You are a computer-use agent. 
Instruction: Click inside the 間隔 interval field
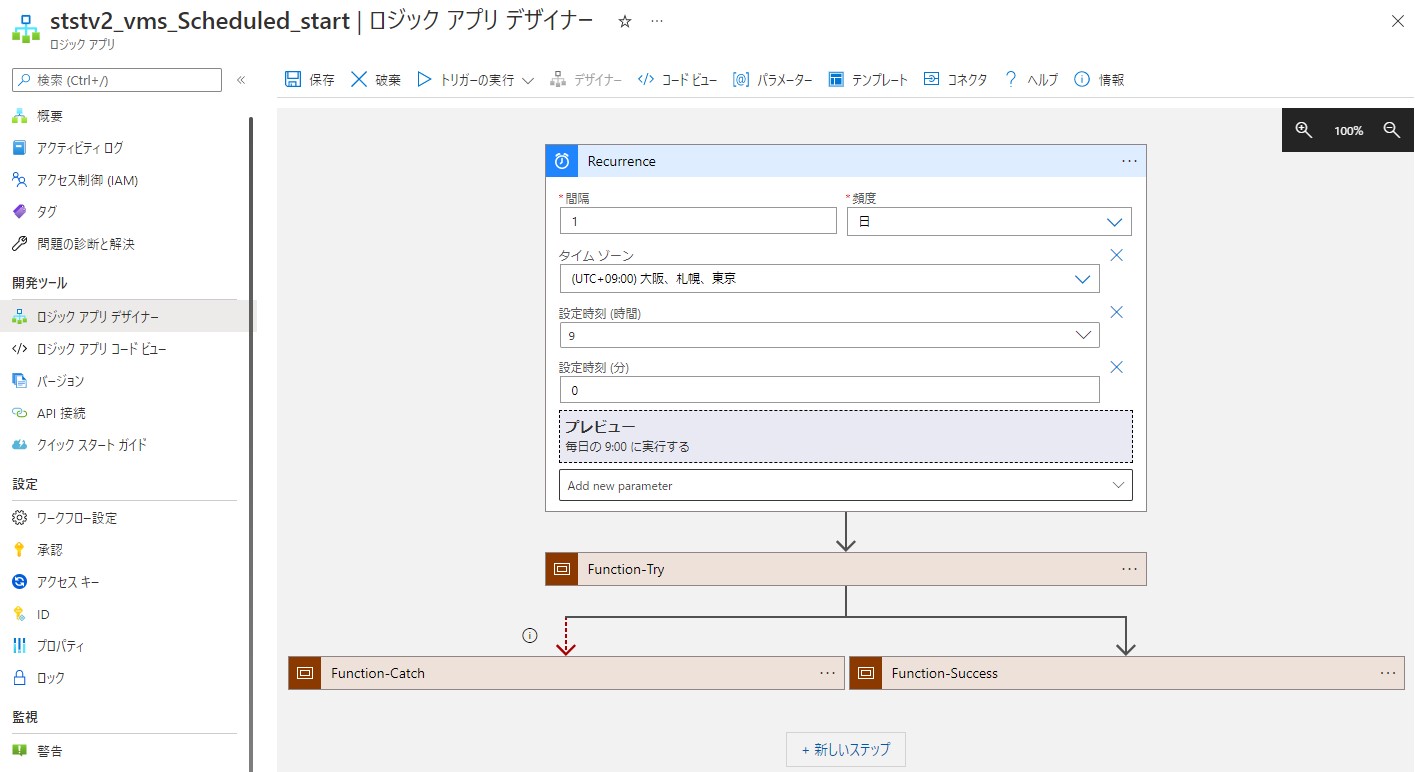coord(697,221)
